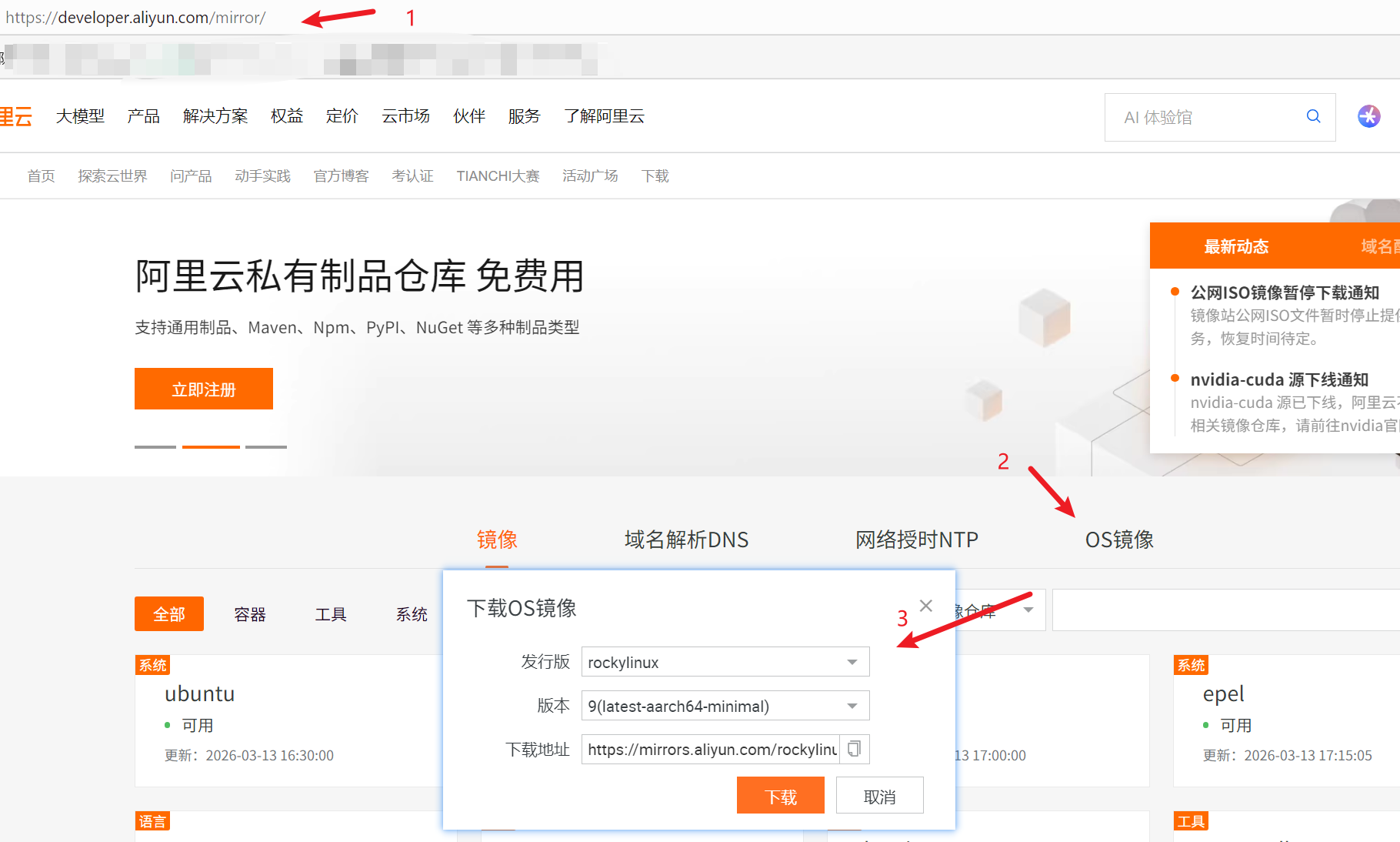Show the first banner slide indicator
The image size is (1400, 842).
[155, 446]
